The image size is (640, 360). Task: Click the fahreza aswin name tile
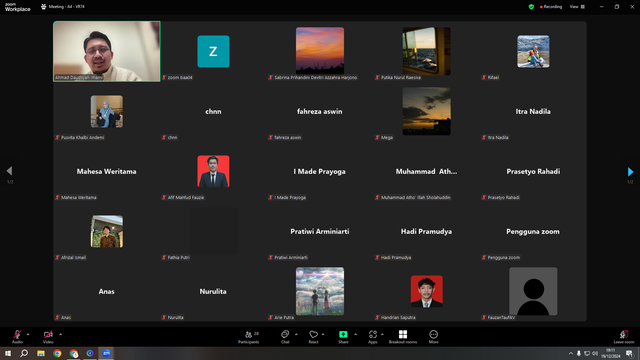tap(320, 111)
